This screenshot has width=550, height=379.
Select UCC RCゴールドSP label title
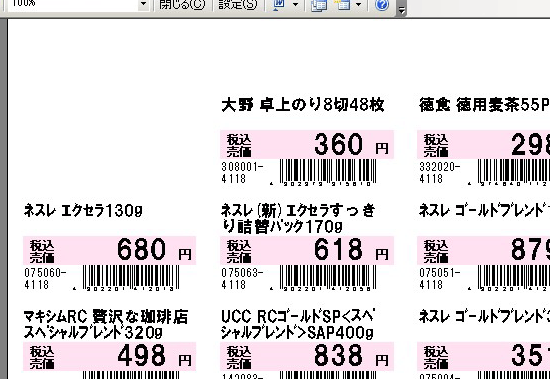(298, 324)
